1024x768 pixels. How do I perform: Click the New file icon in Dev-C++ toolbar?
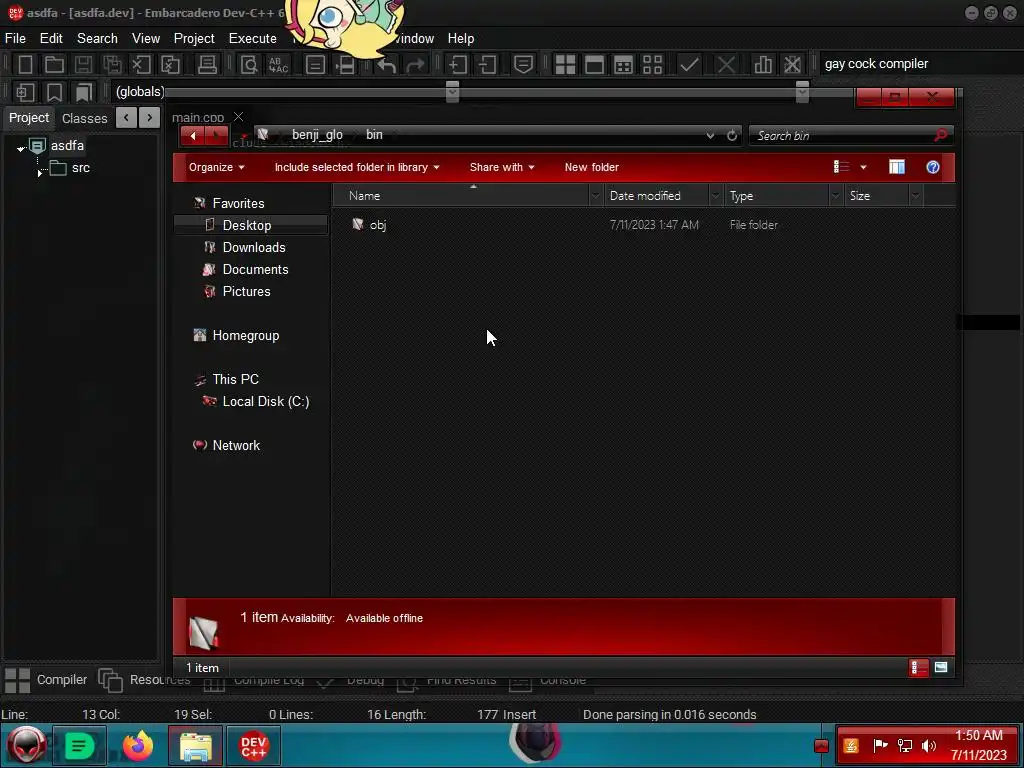tap(25, 64)
